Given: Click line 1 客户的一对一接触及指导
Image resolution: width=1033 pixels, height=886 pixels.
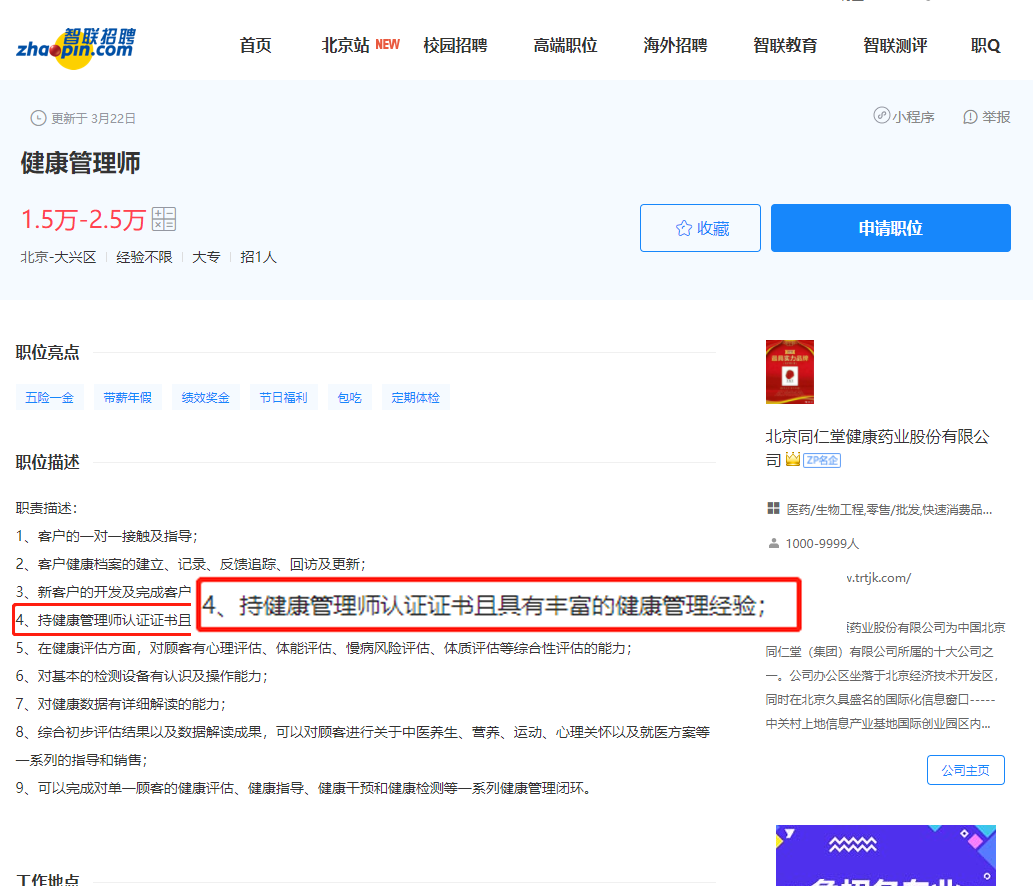Looking at the screenshot, I should point(107,536).
